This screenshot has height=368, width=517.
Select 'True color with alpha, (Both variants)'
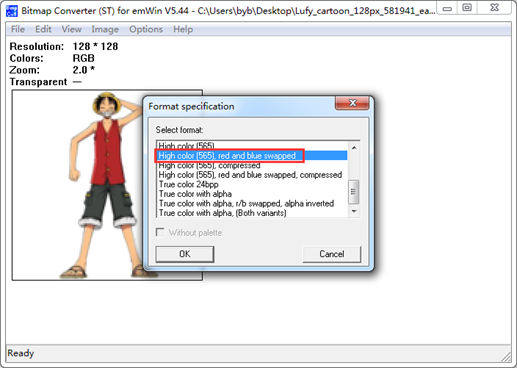(252, 213)
